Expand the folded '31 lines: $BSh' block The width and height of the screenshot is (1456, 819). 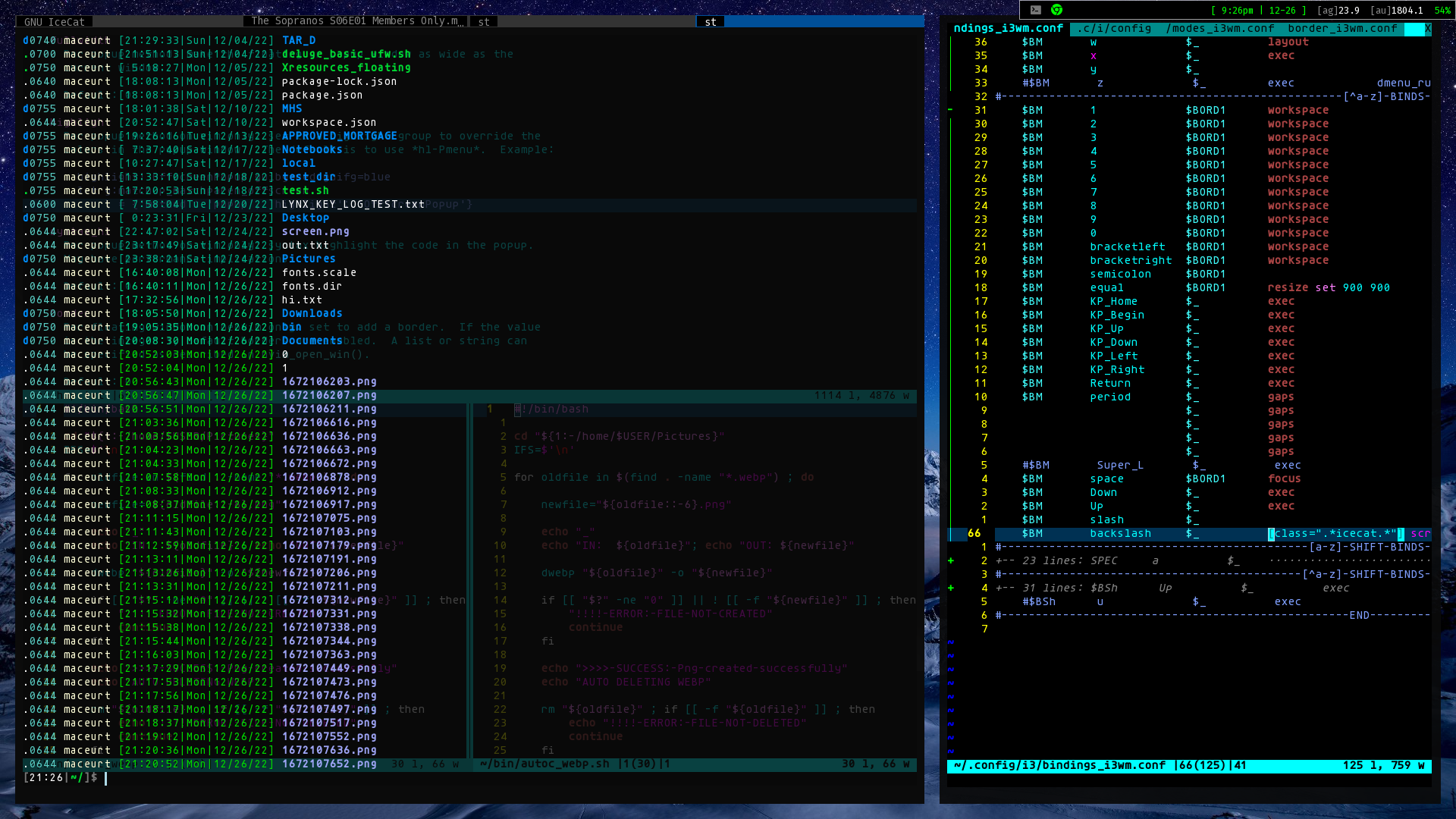(x=1213, y=588)
